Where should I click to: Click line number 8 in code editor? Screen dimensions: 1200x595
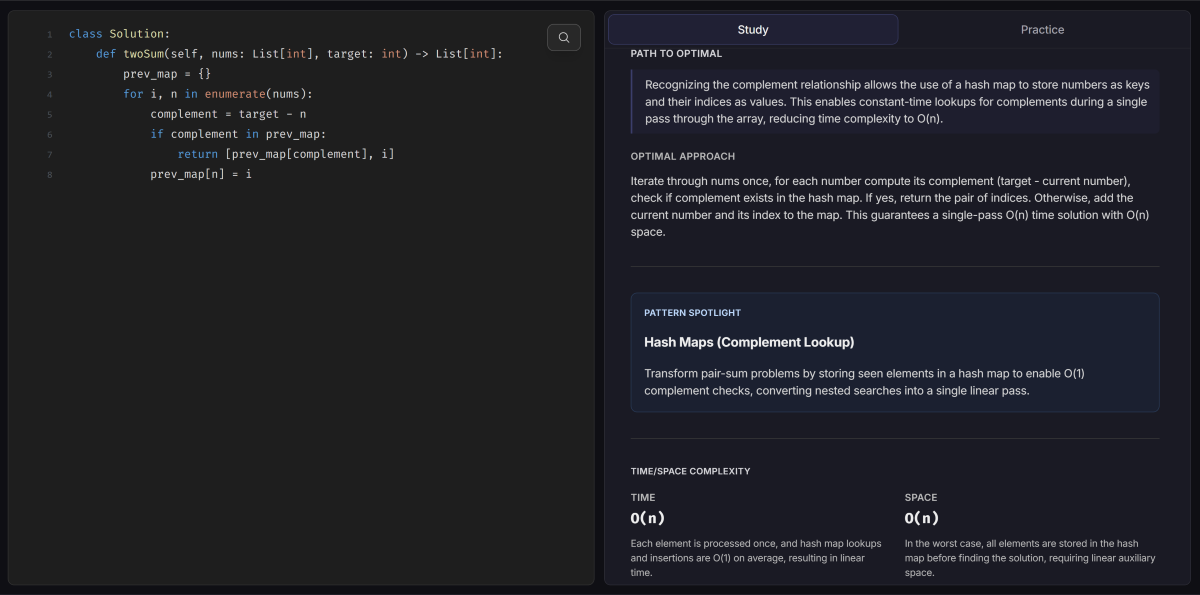point(49,174)
